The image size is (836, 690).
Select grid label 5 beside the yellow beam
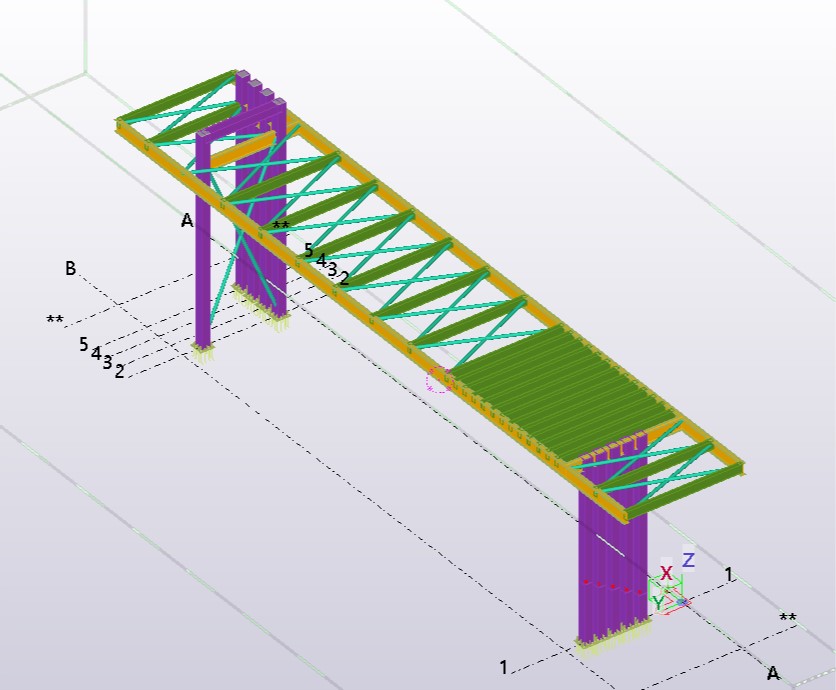point(309,250)
